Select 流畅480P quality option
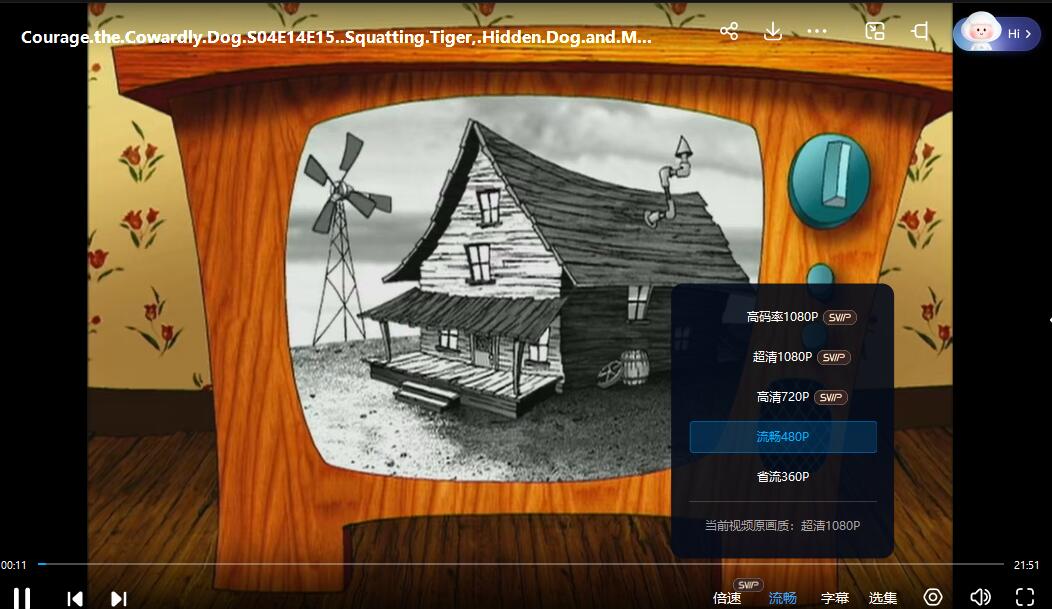Viewport: 1052px width, 609px height. coord(783,437)
